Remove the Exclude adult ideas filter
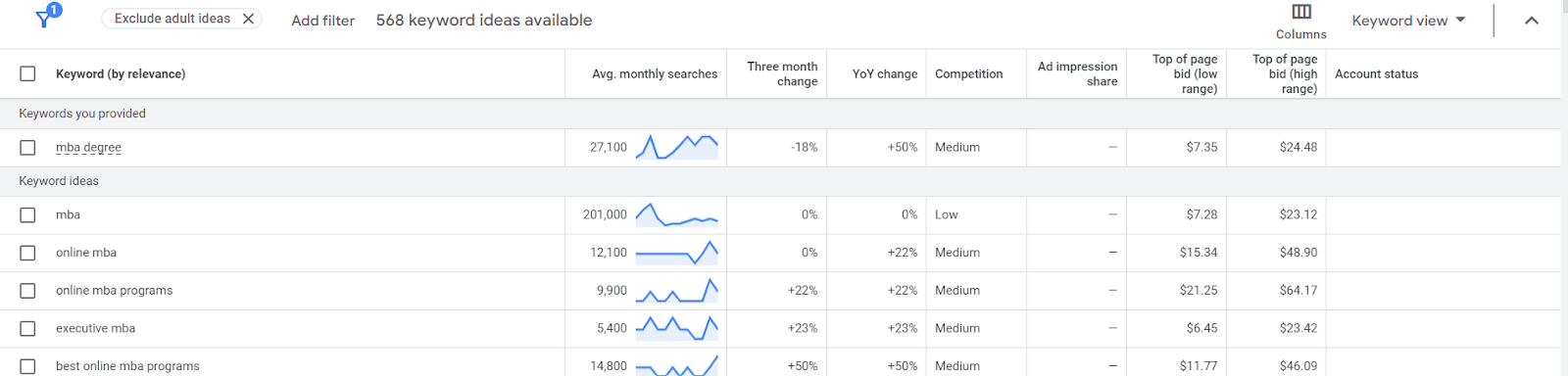The height and width of the screenshot is (376, 1568). [249, 19]
